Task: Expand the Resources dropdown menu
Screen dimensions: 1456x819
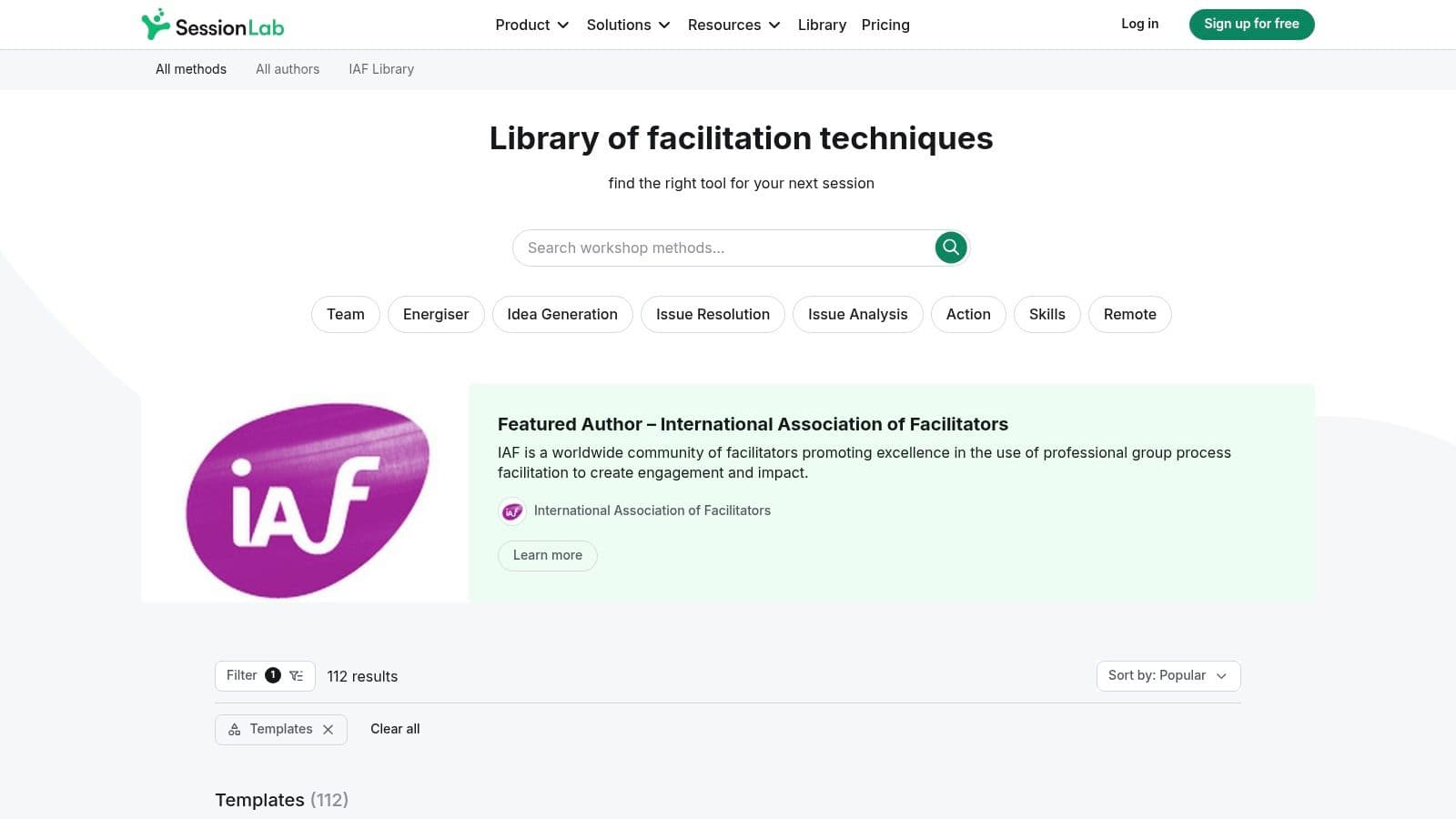Action: click(733, 25)
